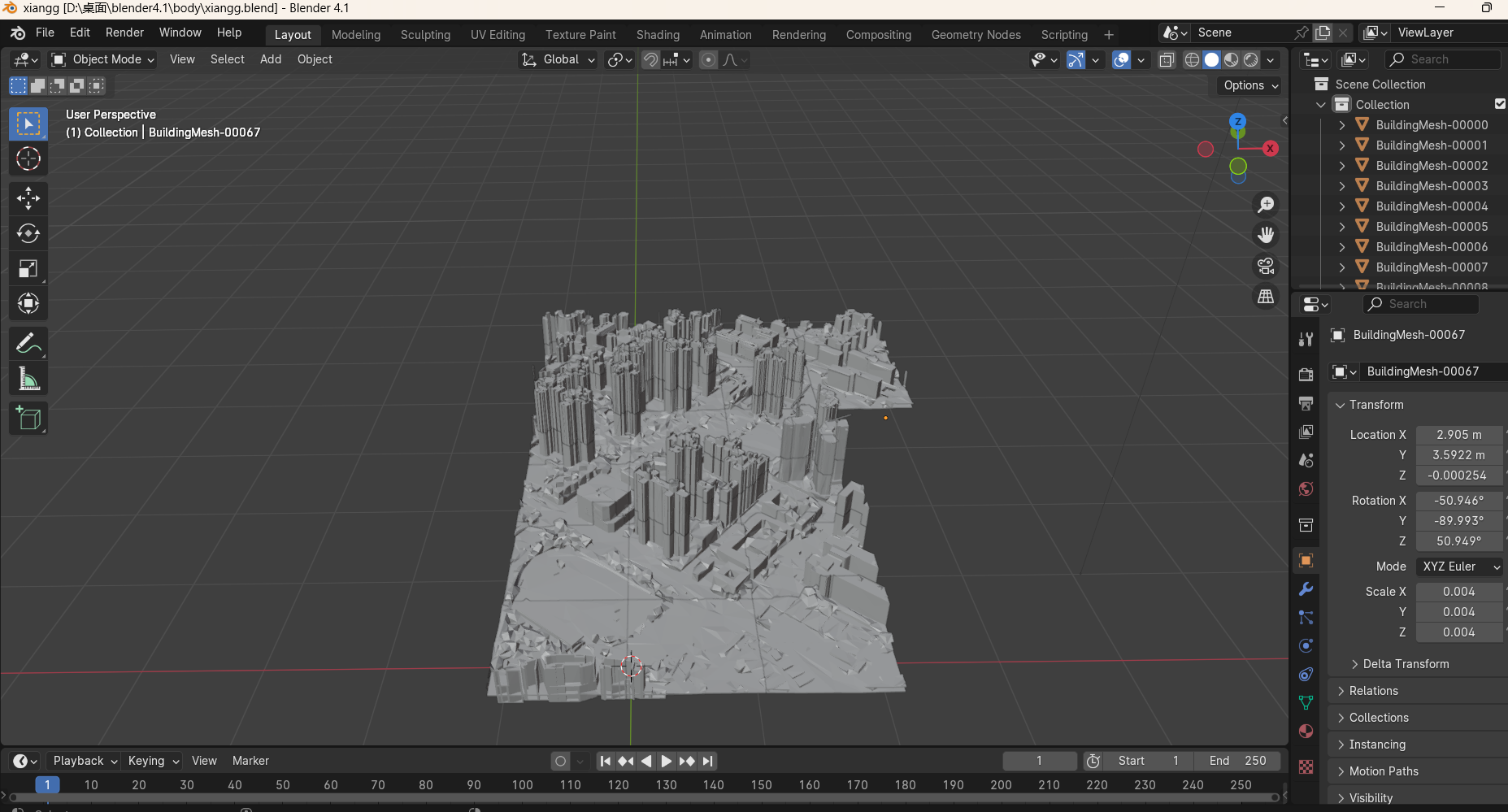Activate the Move tool
Viewport: 1508px width, 812px height.
coord(28,198)
